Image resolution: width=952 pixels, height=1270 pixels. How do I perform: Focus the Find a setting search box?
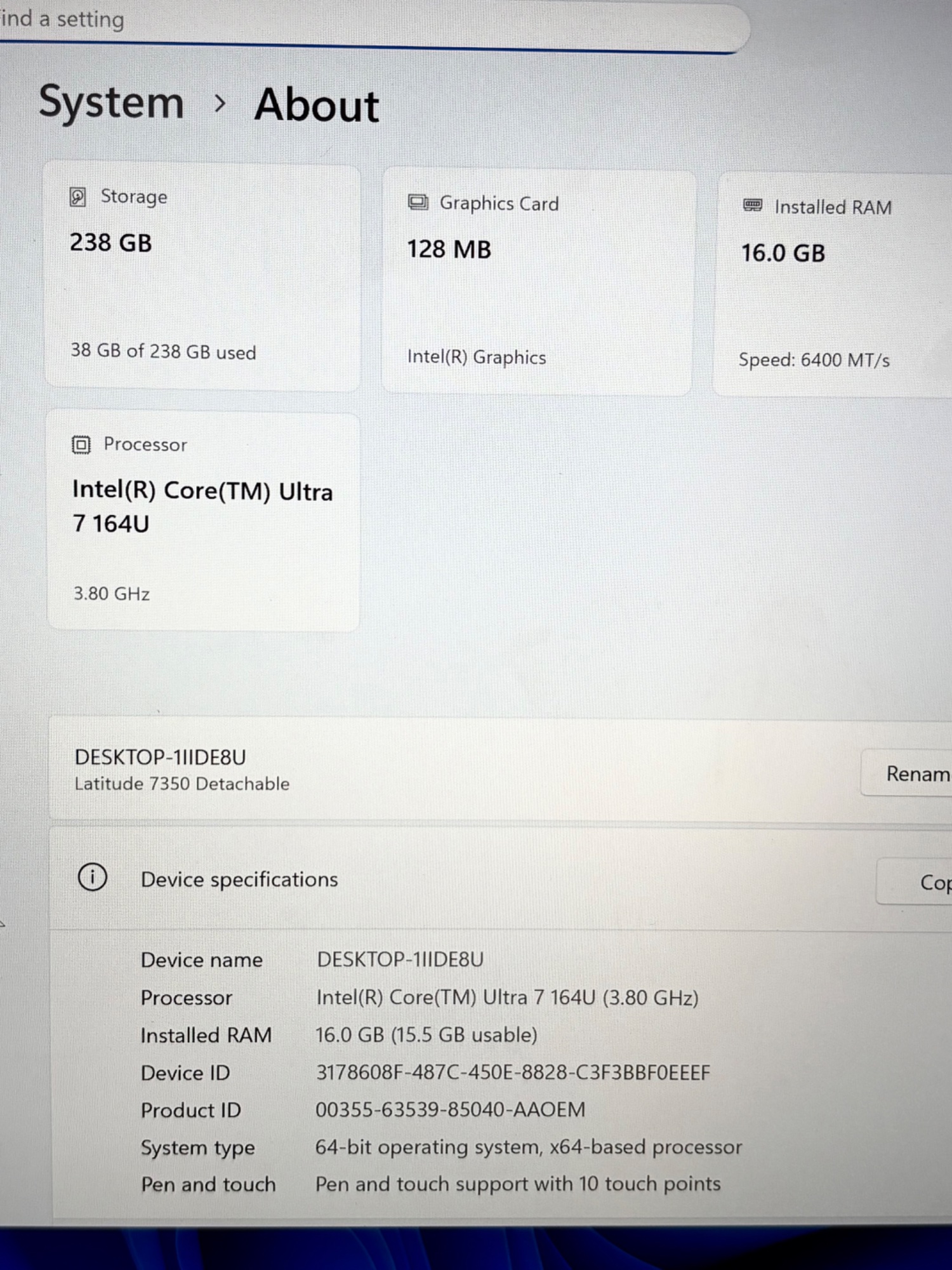pos(368,22)
